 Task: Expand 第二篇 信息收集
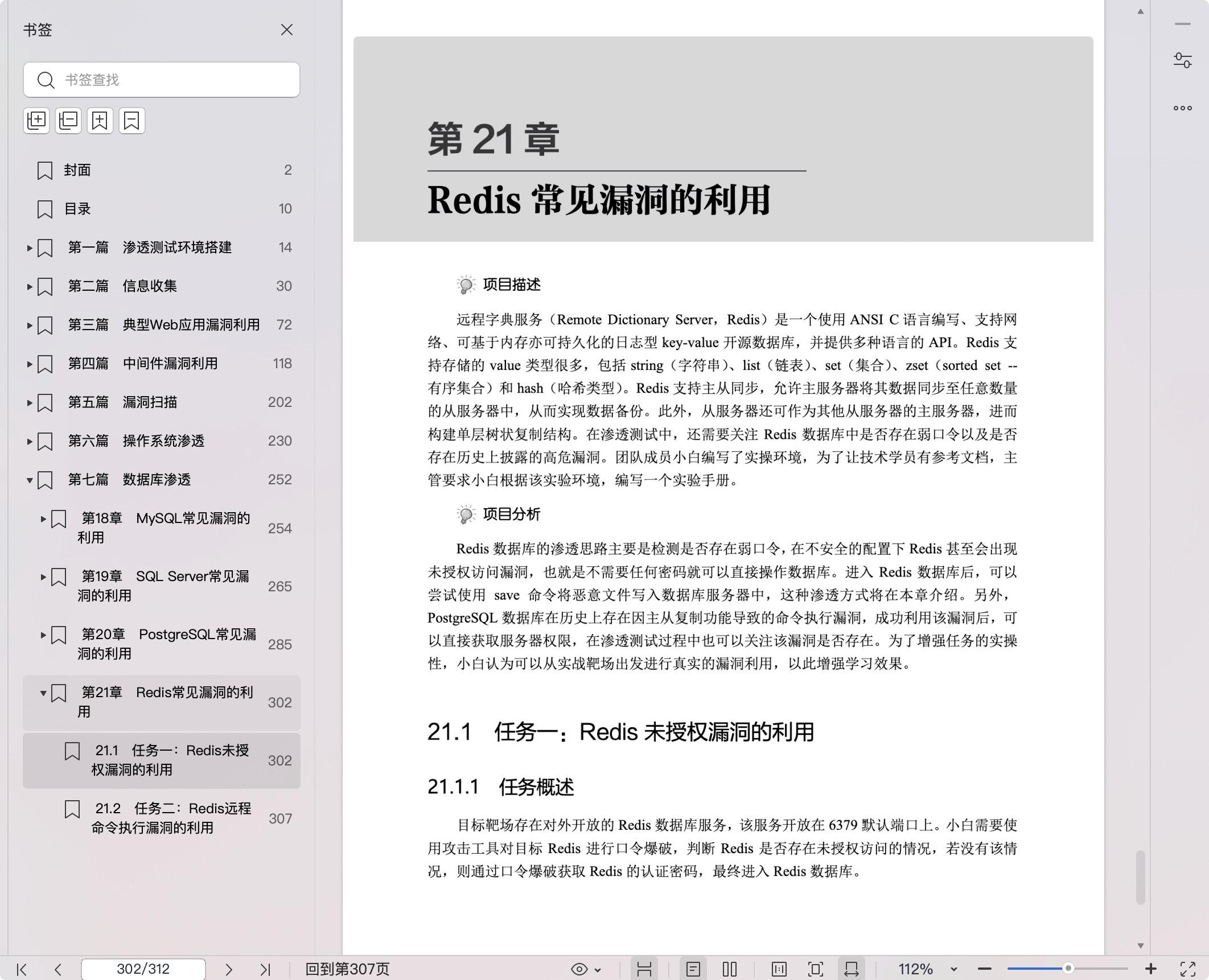pos(29,286)
